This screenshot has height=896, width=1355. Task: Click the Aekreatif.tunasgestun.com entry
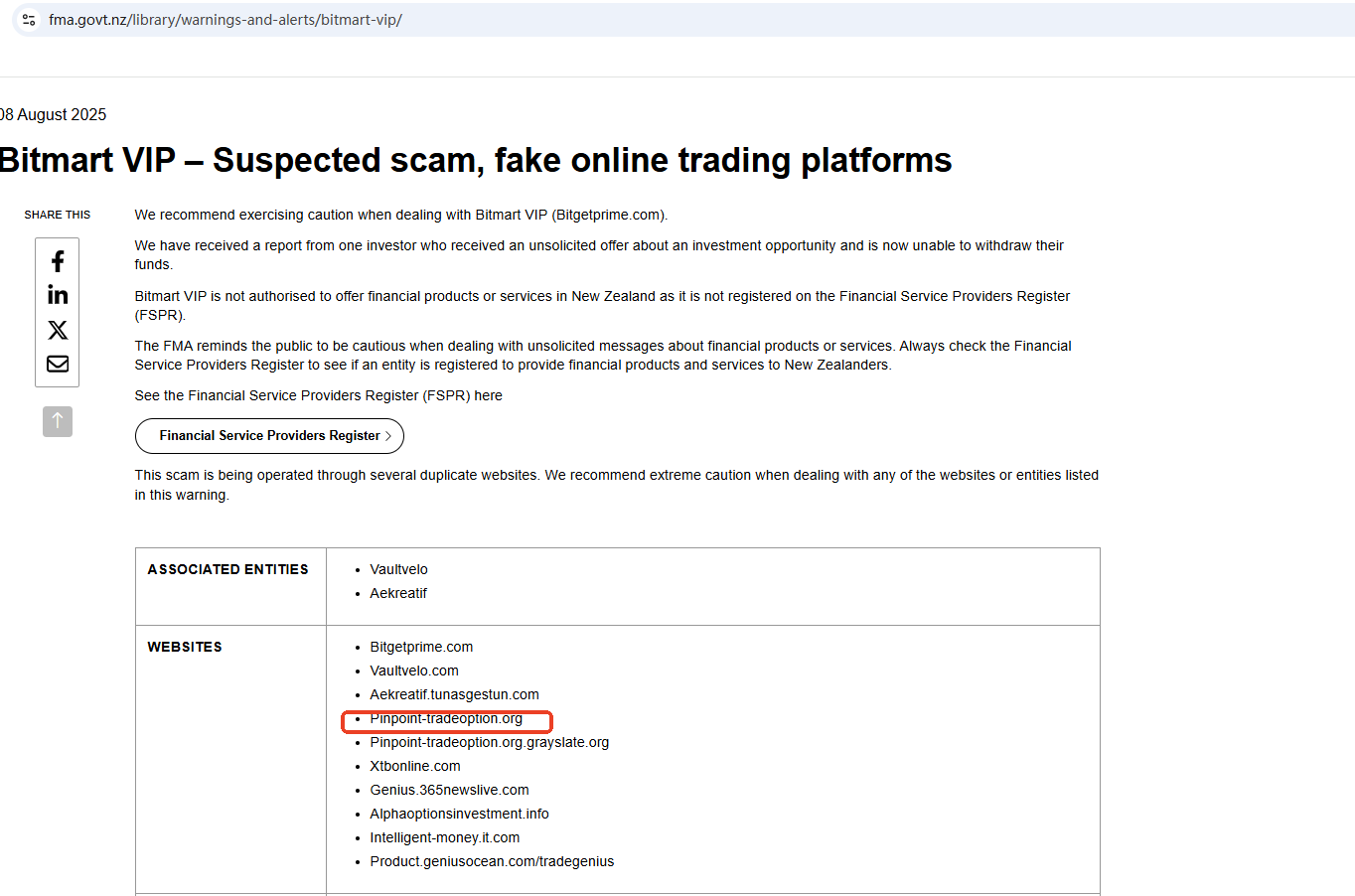pos(454,695)
